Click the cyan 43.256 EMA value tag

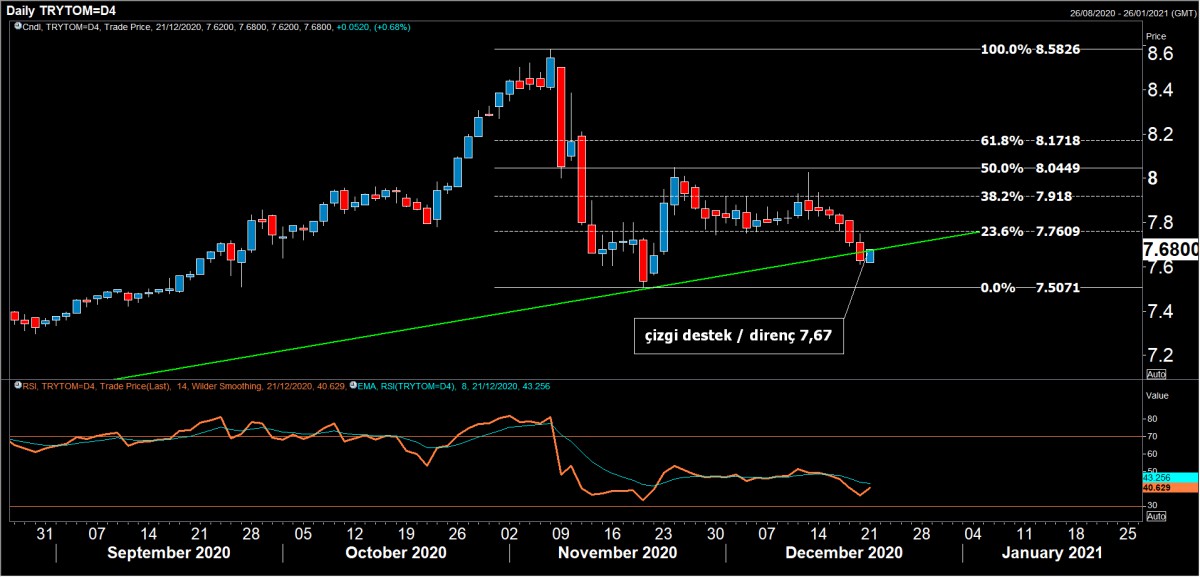click(x=1155, y=478)
